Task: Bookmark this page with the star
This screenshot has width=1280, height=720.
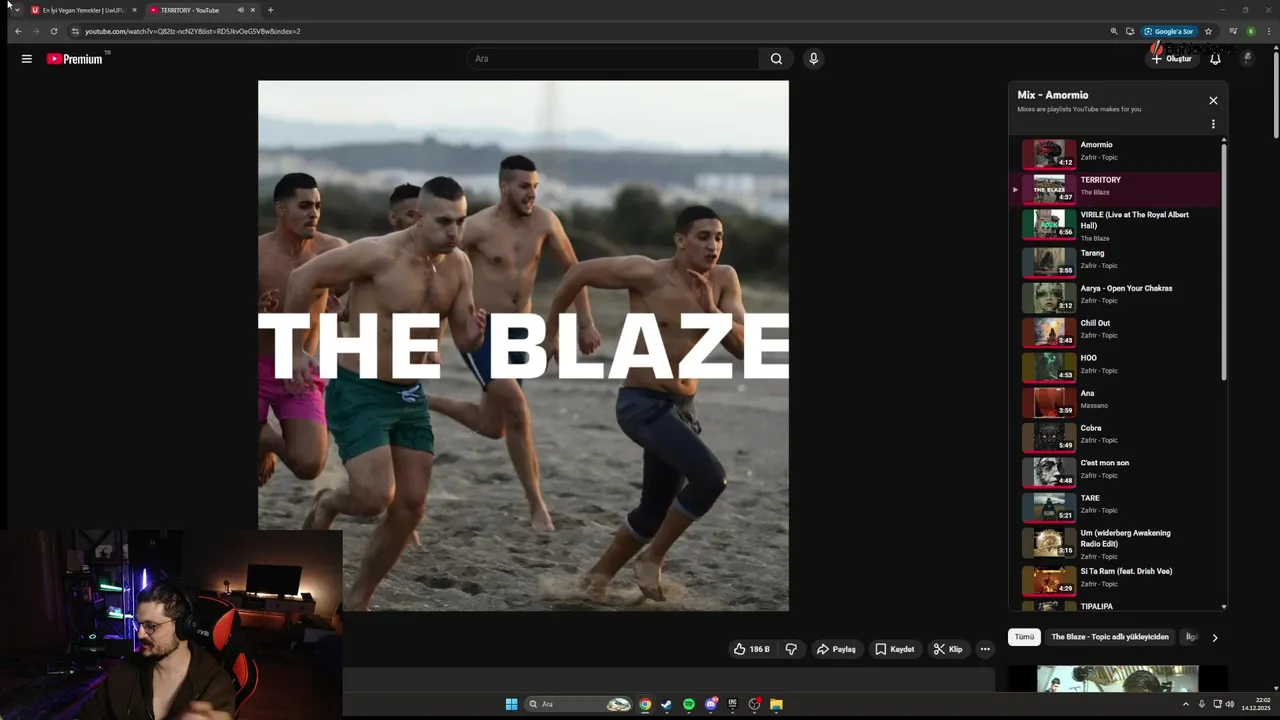Action: pyautogui.click(x=1208, y=31)
